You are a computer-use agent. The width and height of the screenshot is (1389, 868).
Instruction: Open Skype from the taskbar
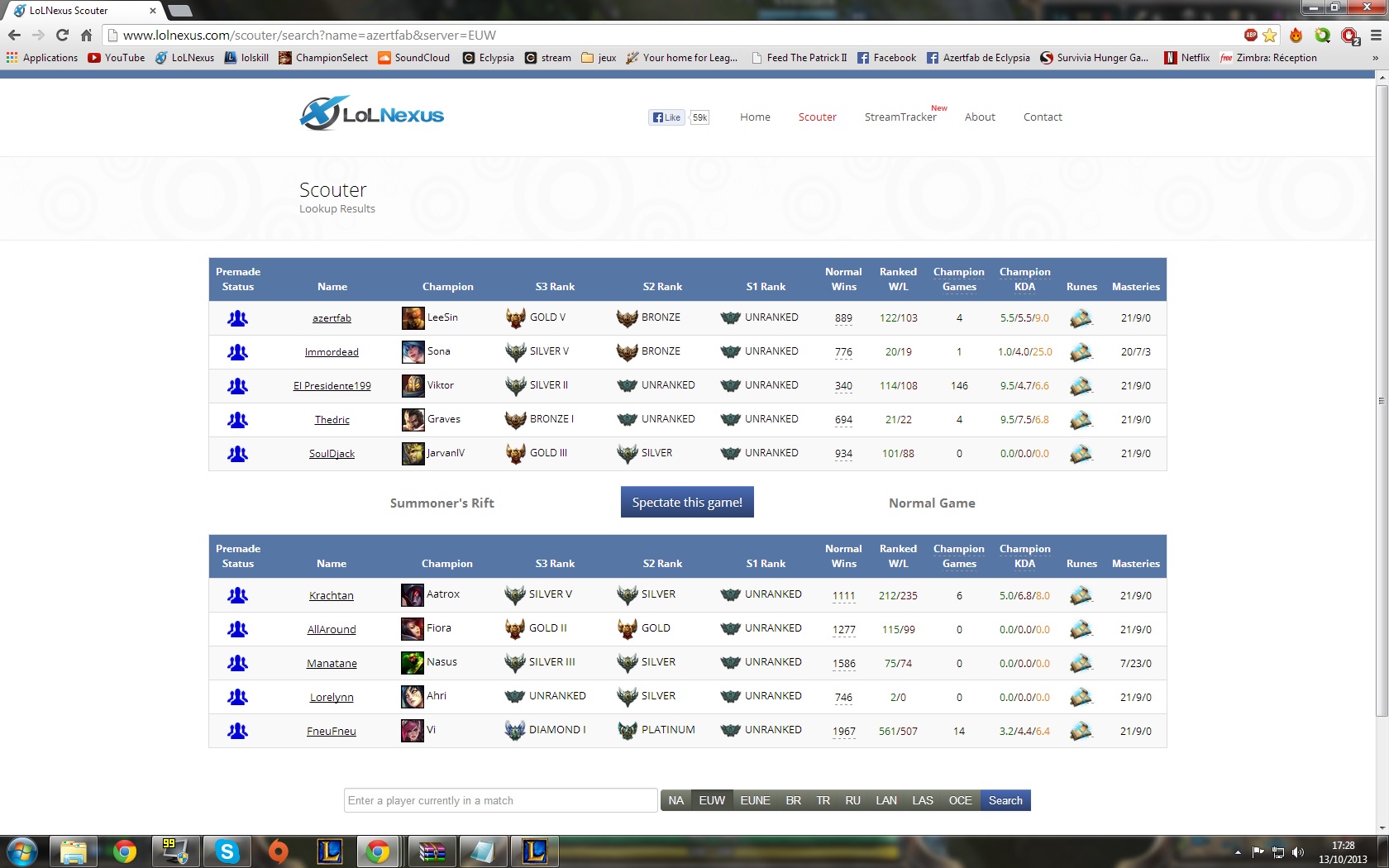coord(227,851)
